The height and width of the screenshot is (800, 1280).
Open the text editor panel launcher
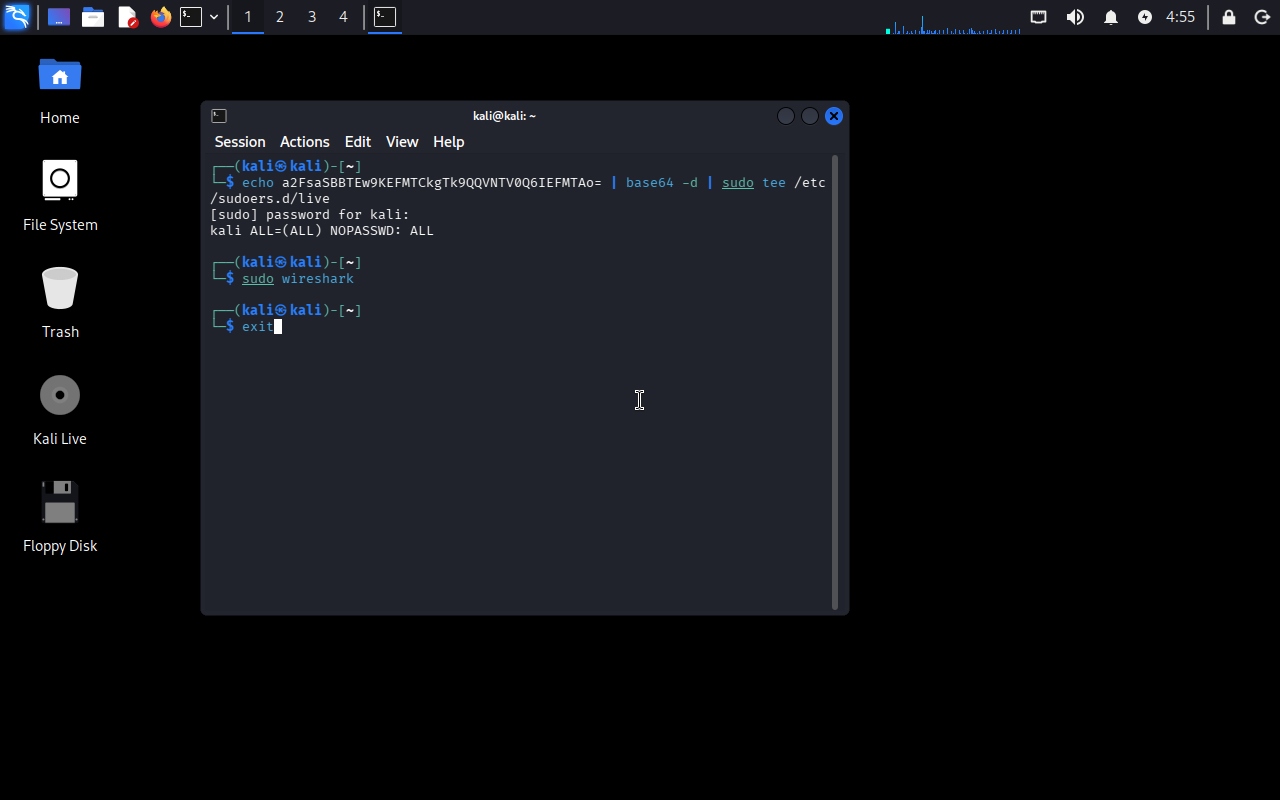(127, 17)
